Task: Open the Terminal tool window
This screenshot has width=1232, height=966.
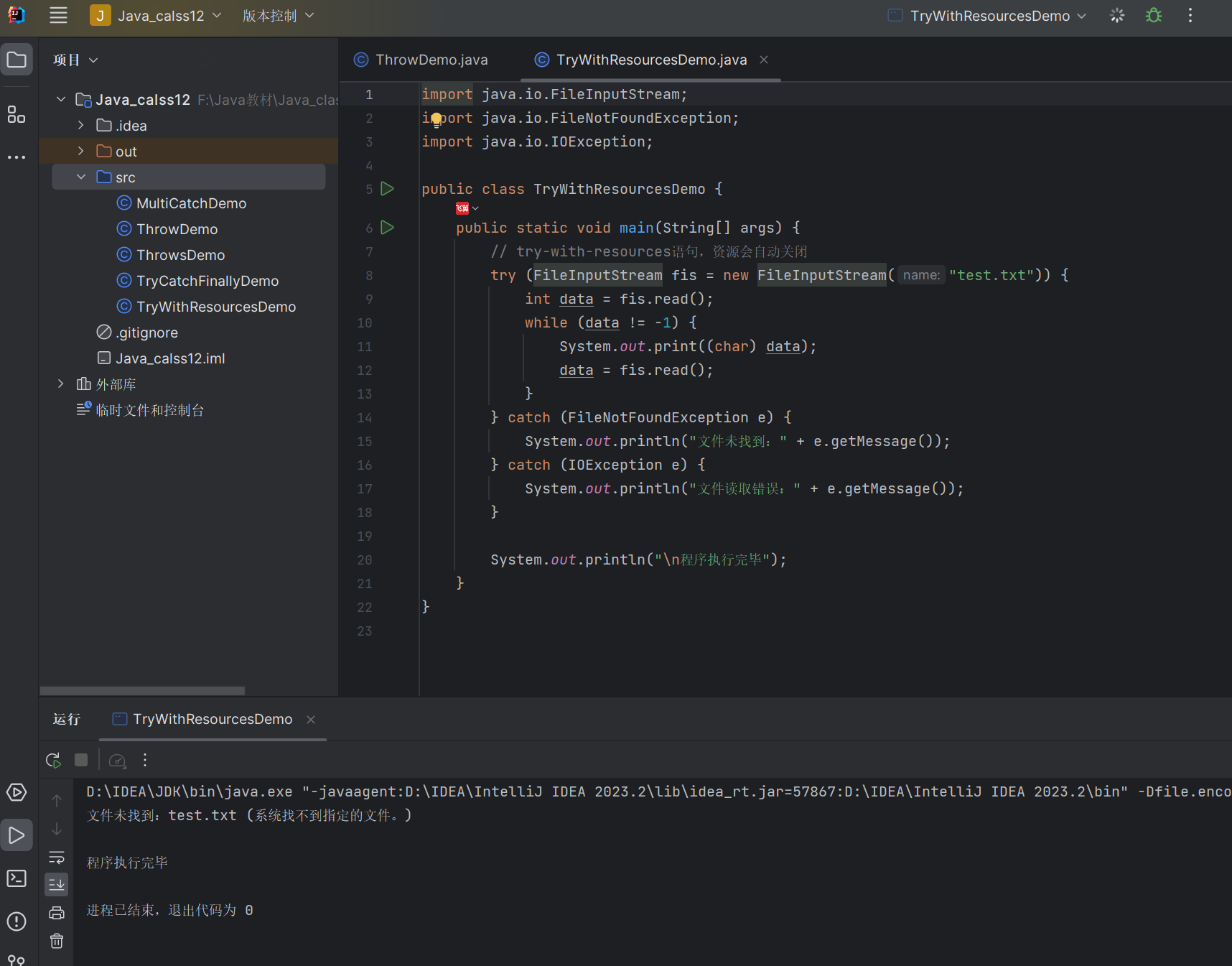Action: [x=16, y=878]
